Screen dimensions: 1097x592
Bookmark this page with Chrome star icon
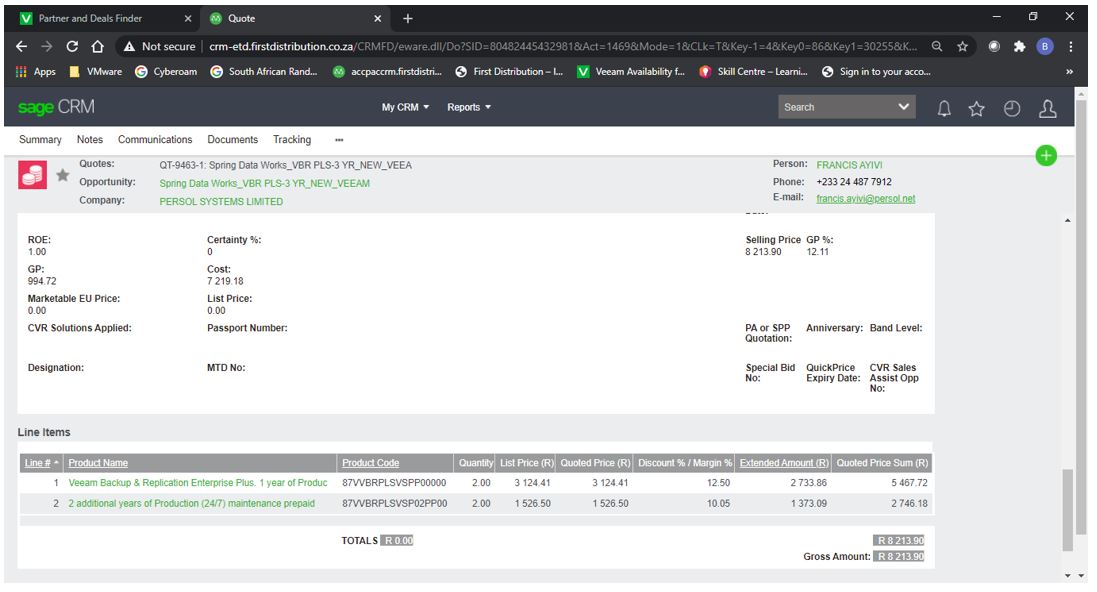[962, 46]
